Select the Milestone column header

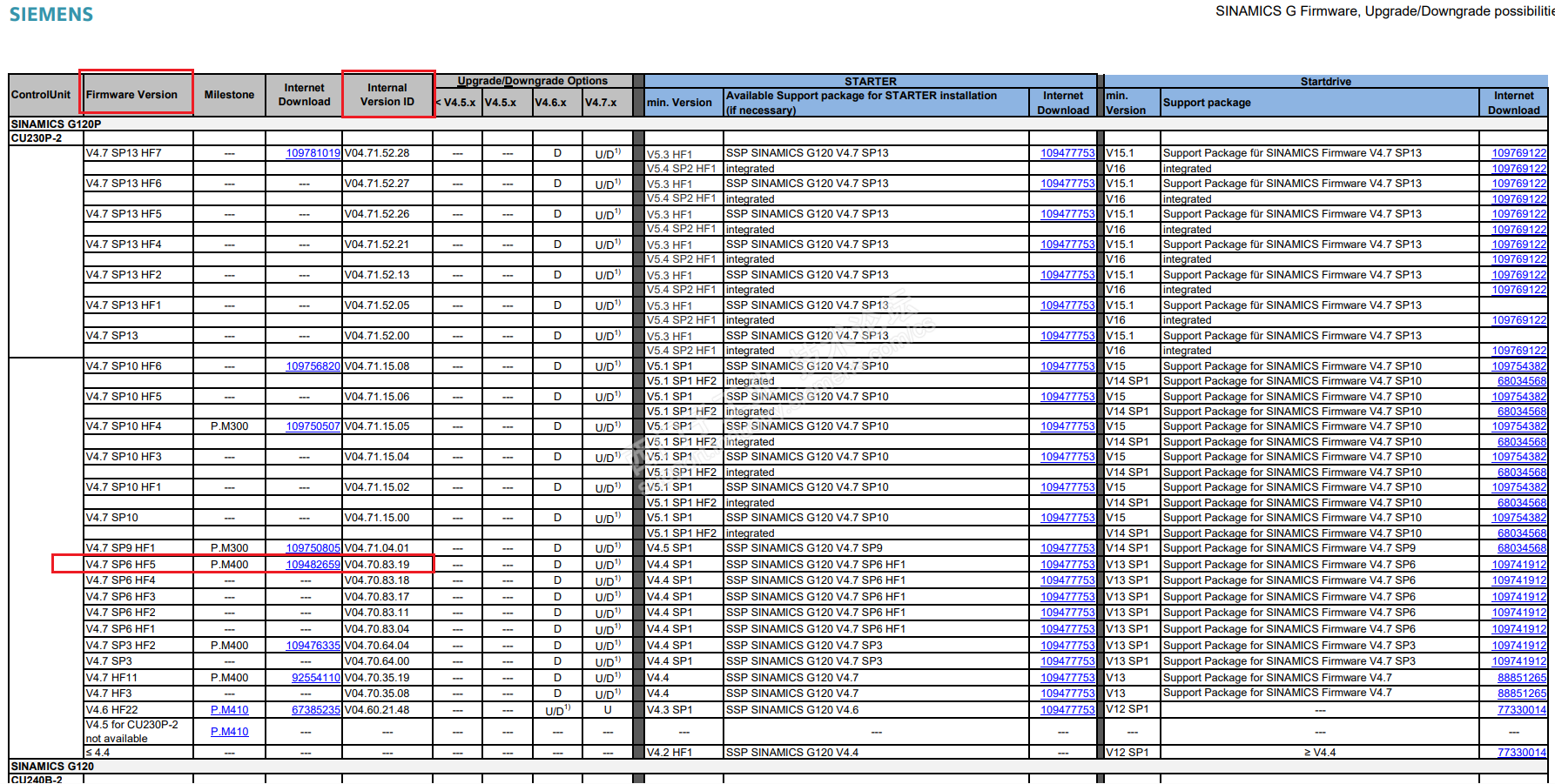point(229,95)
